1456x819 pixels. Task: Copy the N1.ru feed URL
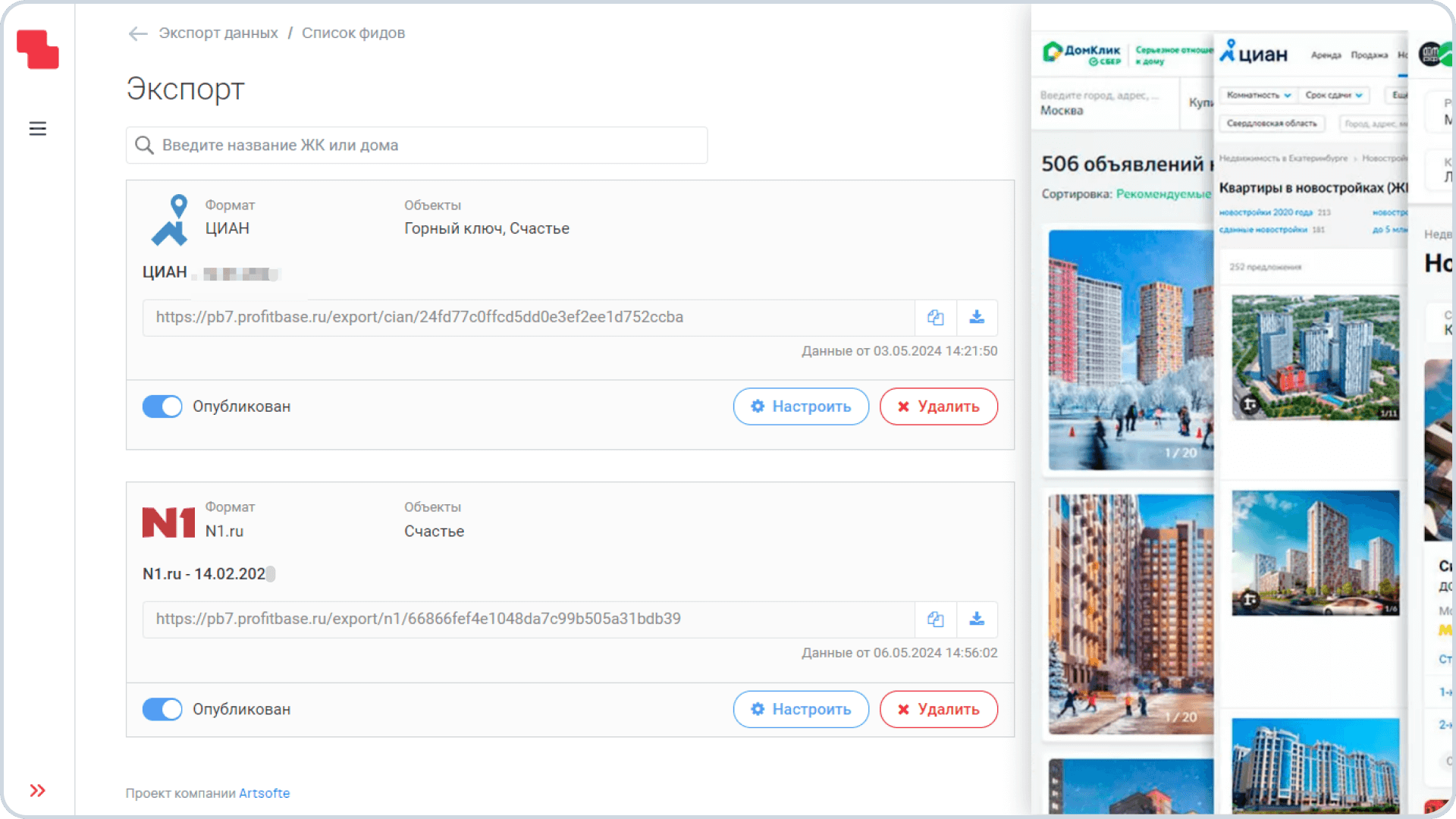pos(935,620)
